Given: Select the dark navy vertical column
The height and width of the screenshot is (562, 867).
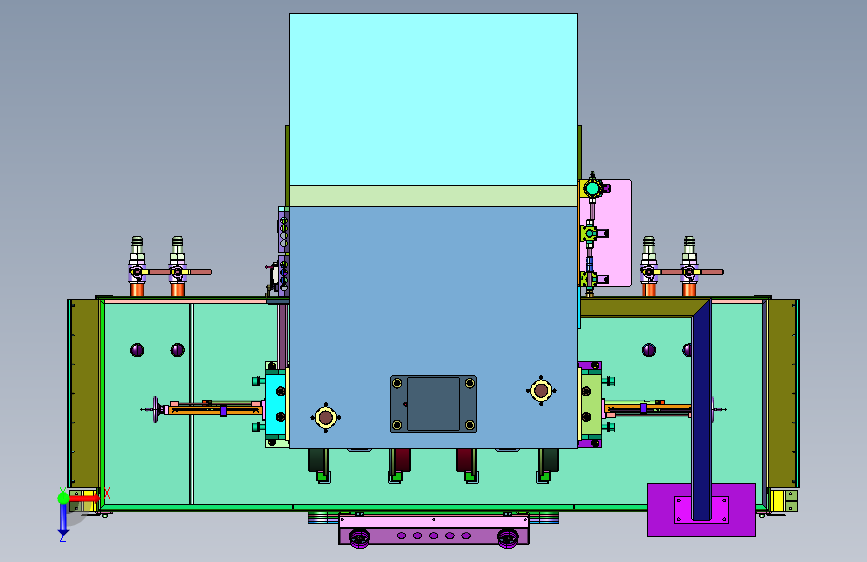Looking at the screenshot, I should 701,412.
